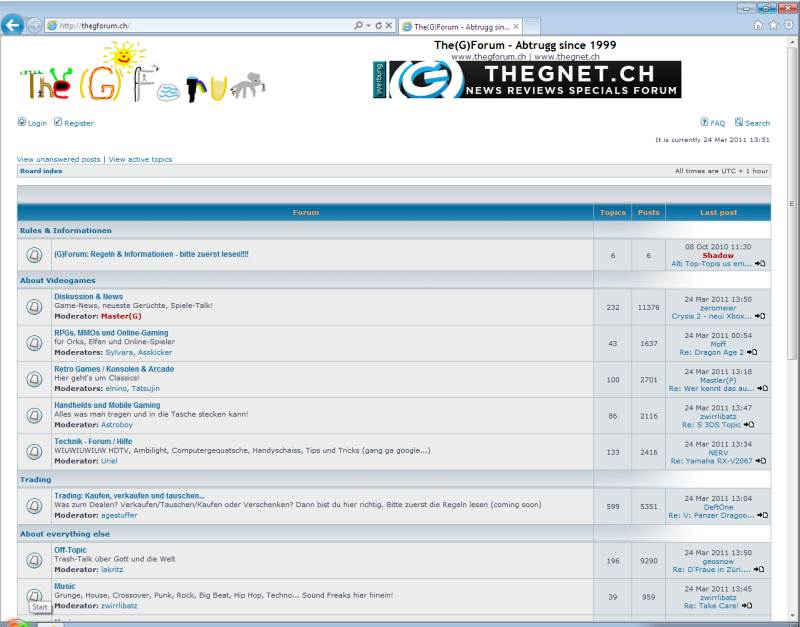Image resolution: width=800 pixels, height=627 pixels.
Task: Open View unanswered posts
Action: click(59, 159)
